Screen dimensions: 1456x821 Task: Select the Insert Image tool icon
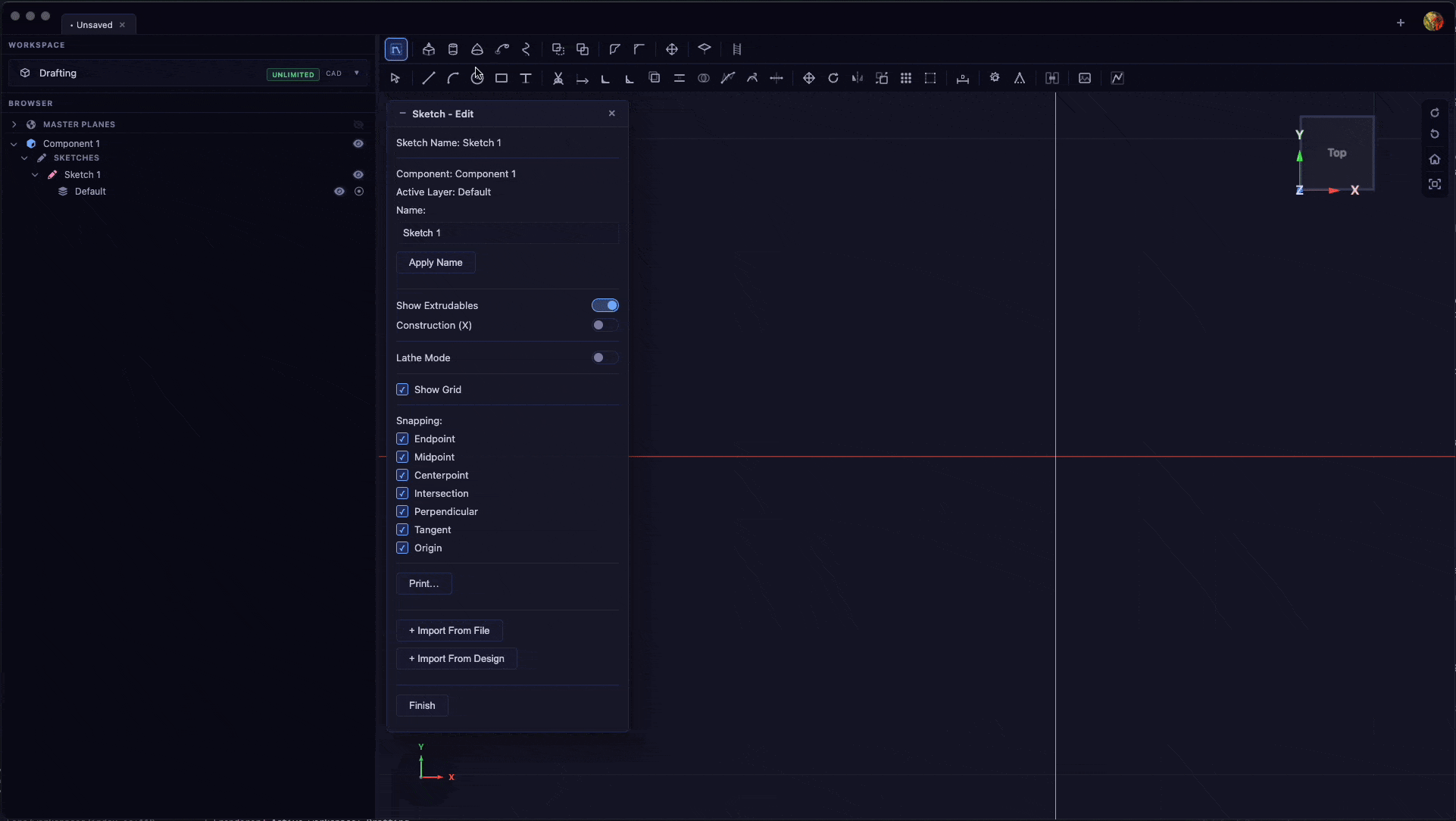pyautogui.click(x=1085, y=78)
